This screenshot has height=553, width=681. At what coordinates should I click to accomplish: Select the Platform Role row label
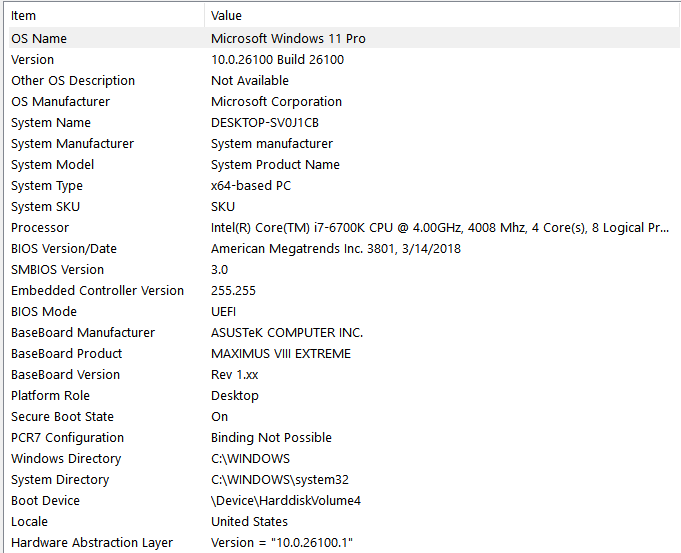tap(50, 396)
